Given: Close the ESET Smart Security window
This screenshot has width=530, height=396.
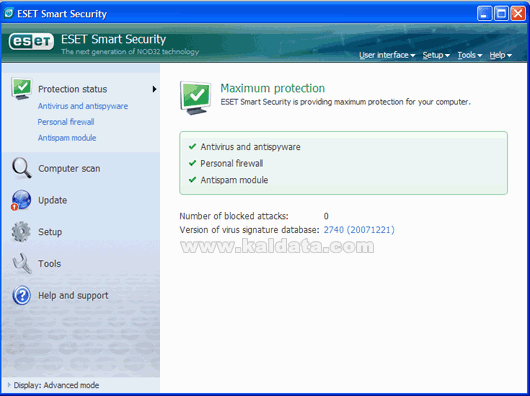Looking at the screenshot, I should (518, 14).
